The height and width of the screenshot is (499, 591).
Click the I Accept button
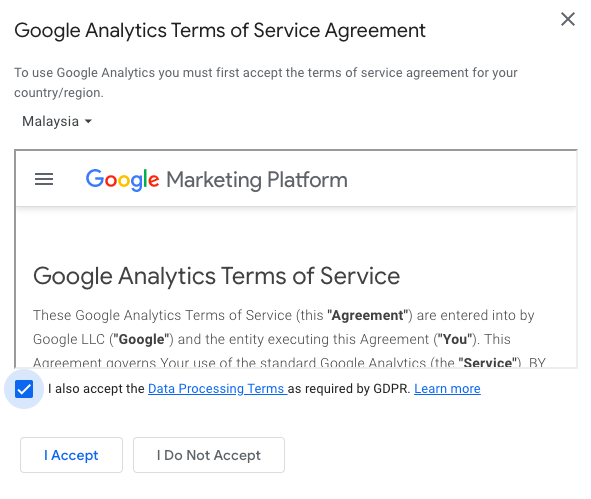[72, 455]
